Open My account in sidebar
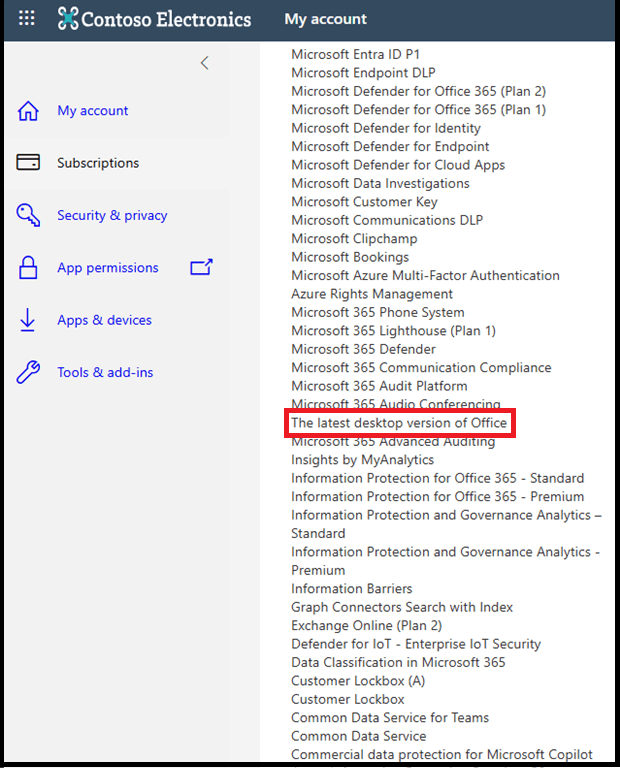This screenshot has height=768, width=620. pyautogui.click(x=93, y=111)
